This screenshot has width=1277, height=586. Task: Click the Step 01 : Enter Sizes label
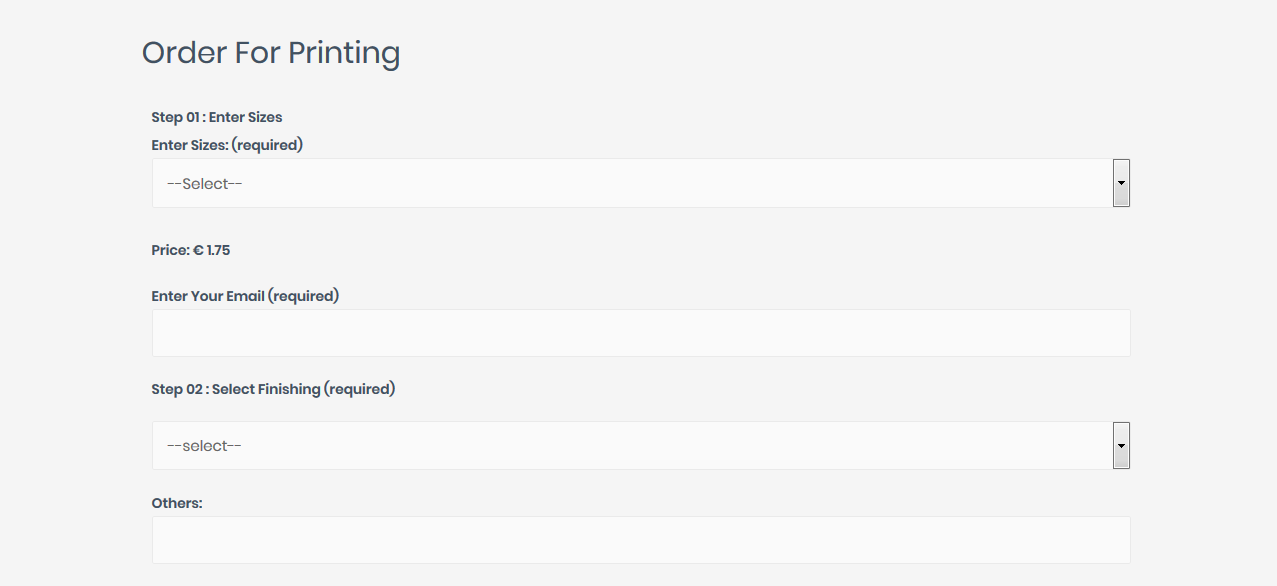pyautogui.click(x=217, y=117)
